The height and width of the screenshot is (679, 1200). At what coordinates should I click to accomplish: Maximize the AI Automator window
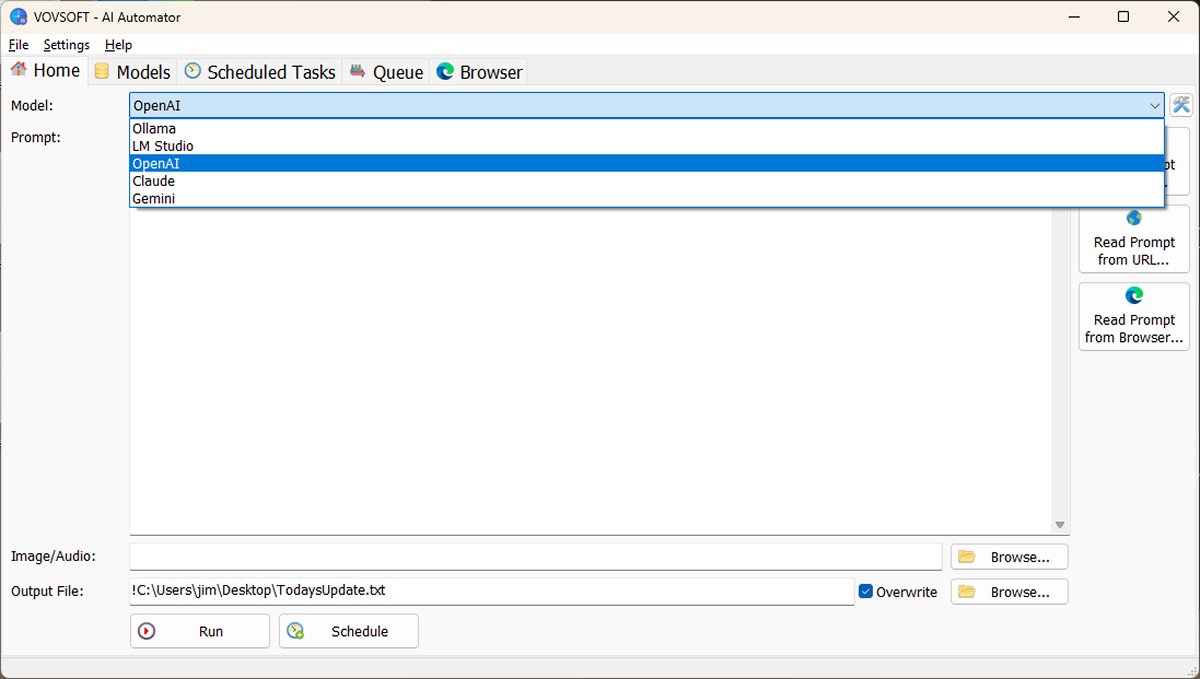[1123, 17]
